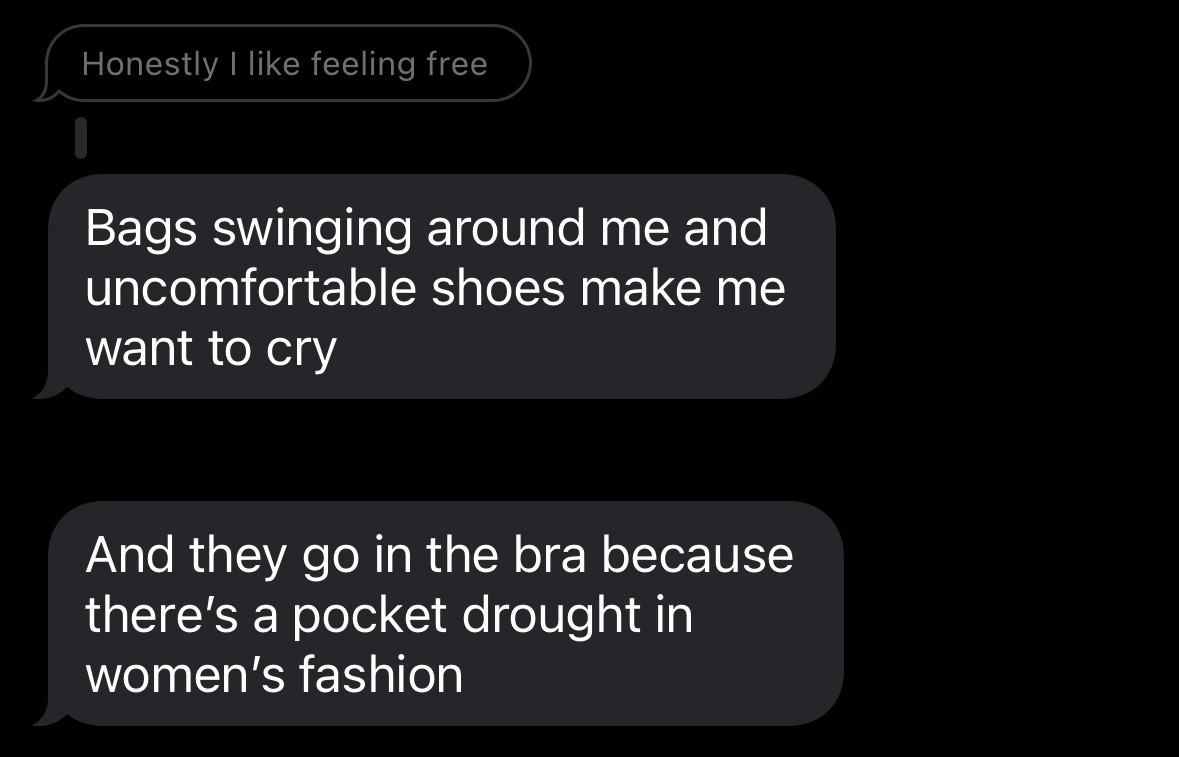Viewport: 1179px width, 757px height.
Task: Click the word 'pocket' in the second message
Action: click(x=369, y=616)
